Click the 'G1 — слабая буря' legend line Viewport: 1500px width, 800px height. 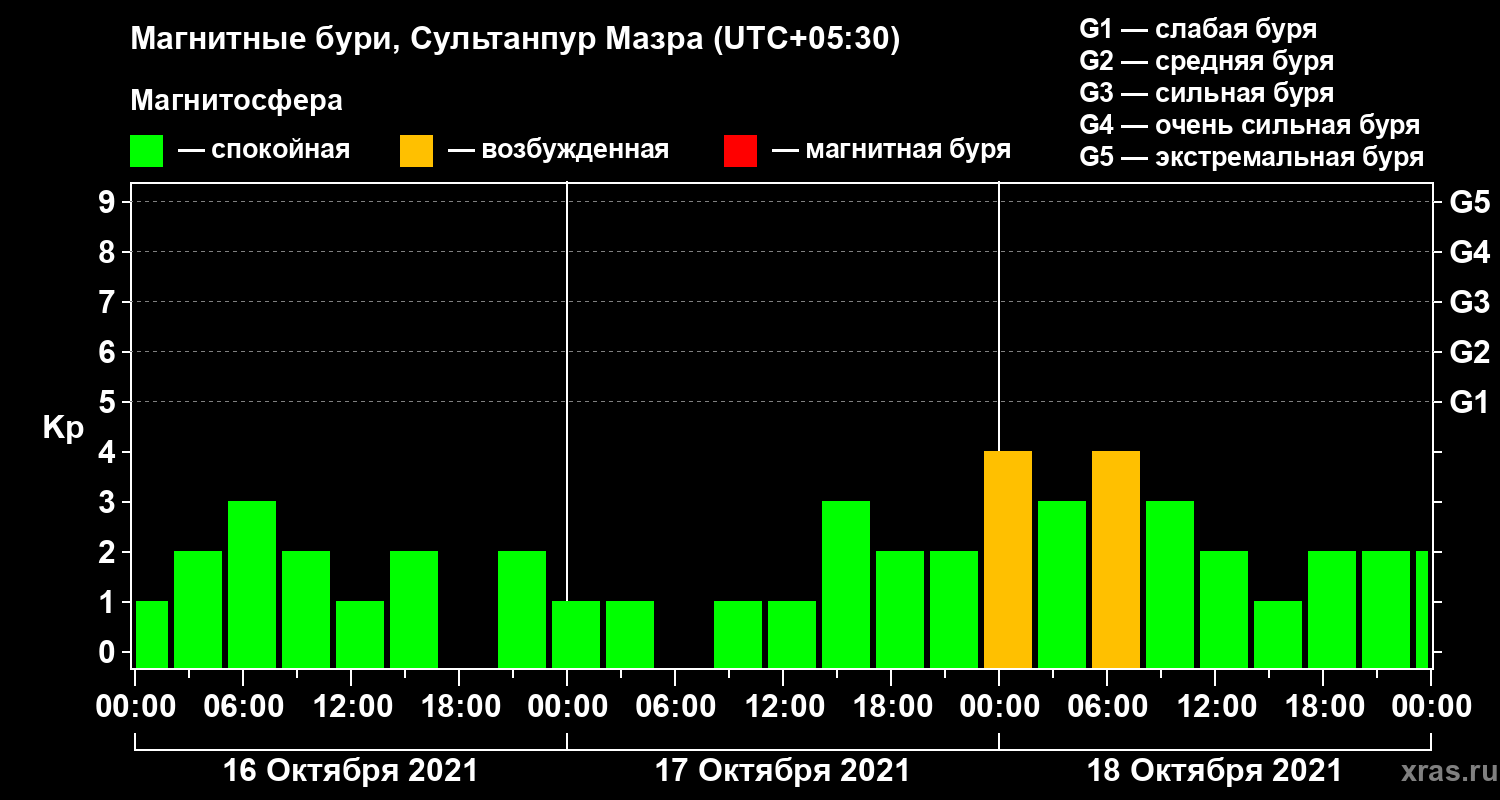[1198, 29]
